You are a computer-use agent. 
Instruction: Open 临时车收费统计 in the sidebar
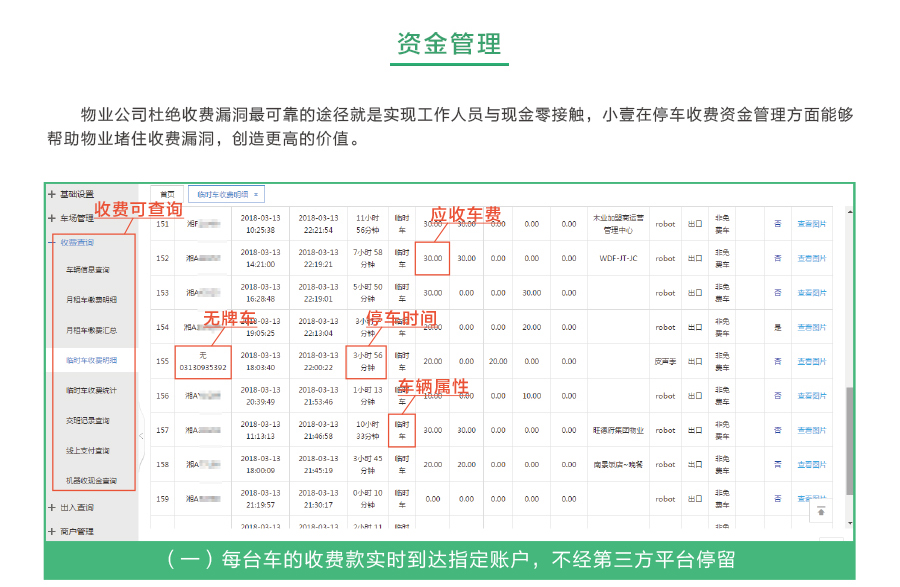(x=91, y=390)
